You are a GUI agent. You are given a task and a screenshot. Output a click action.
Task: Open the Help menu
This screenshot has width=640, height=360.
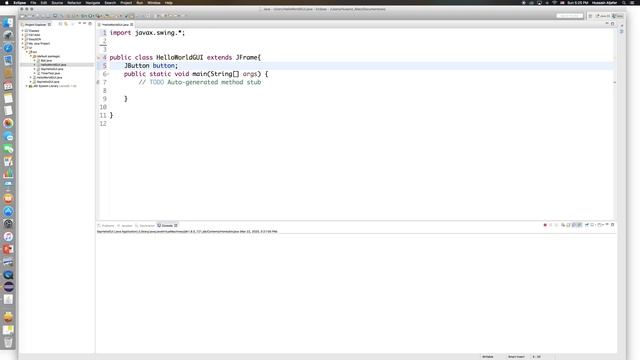169,2
